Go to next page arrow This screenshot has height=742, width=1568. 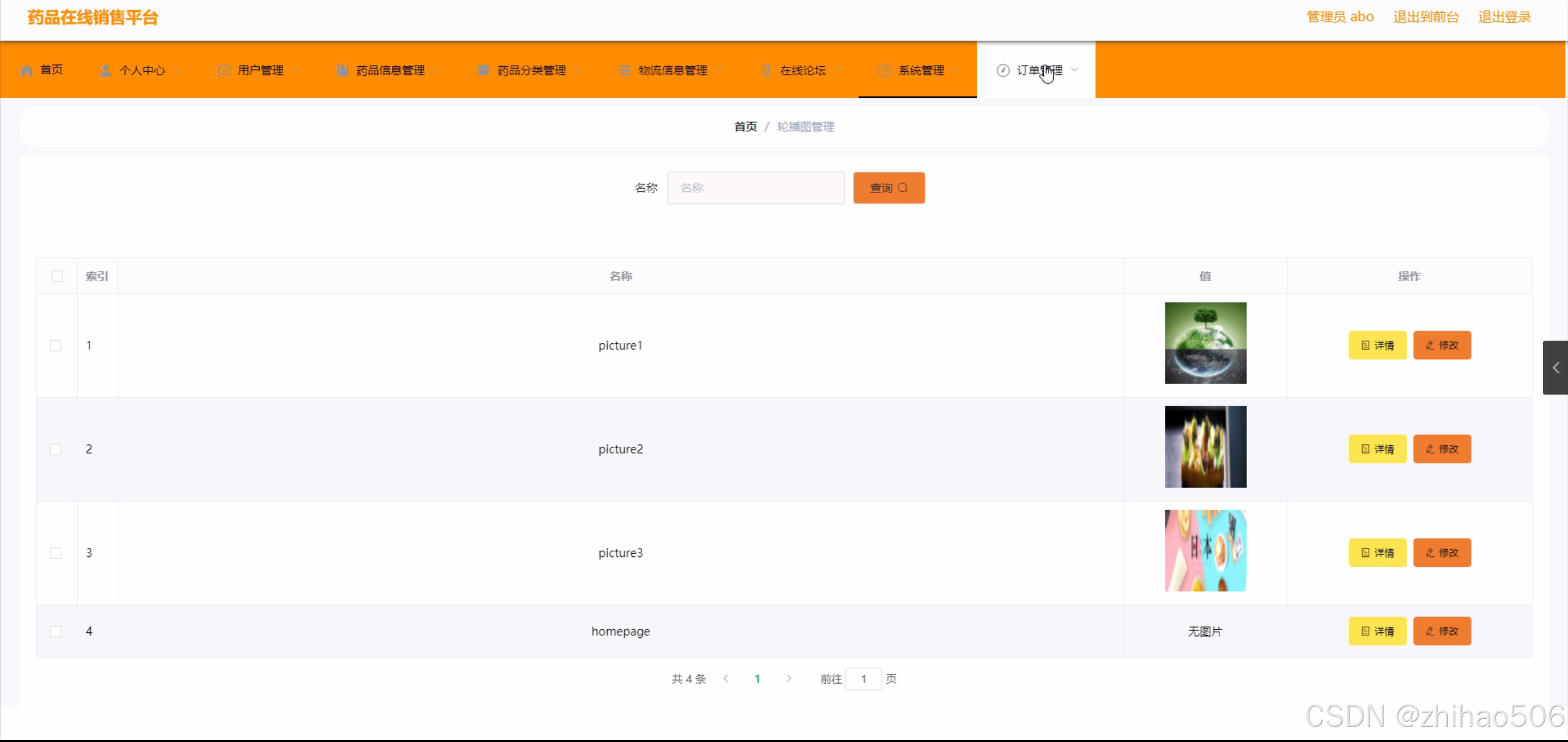coord(789,678)
